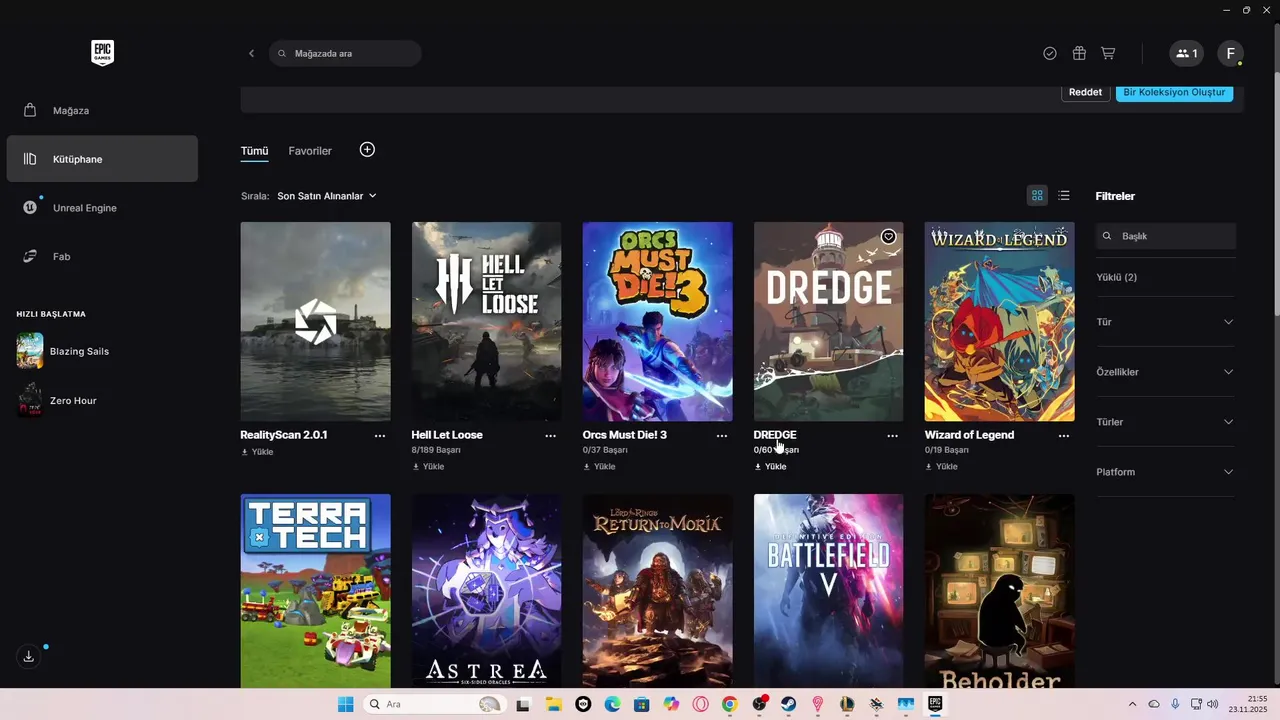
Task: Select the Yüklü (2) filter
Action: pos(1116,277)
